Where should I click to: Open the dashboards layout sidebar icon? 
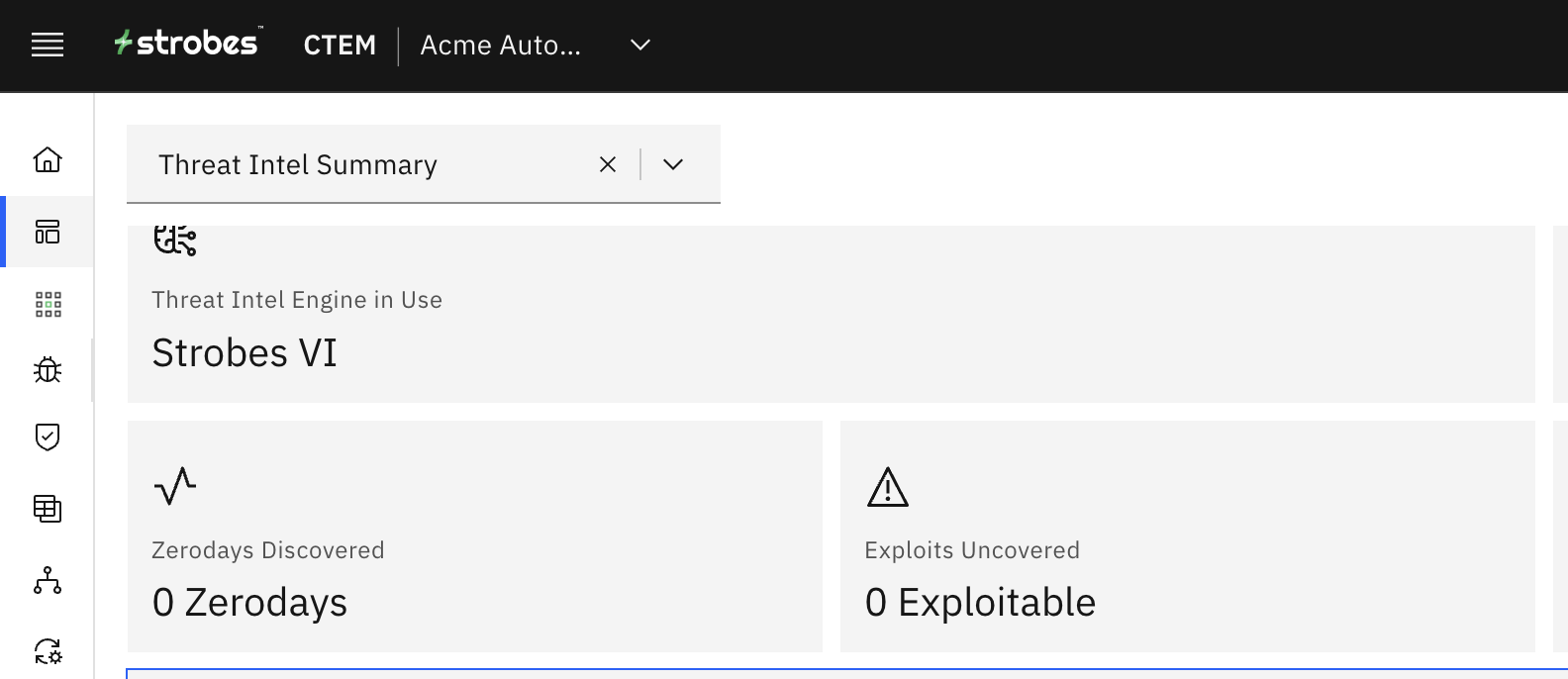point(48,232)
